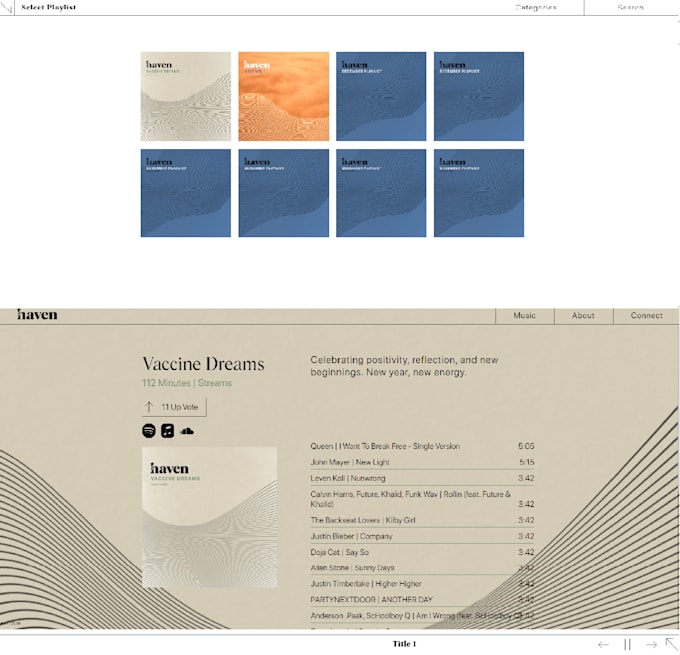
Task: Click the playlist description starting Celebrating positivity
Action: point(404,366)
